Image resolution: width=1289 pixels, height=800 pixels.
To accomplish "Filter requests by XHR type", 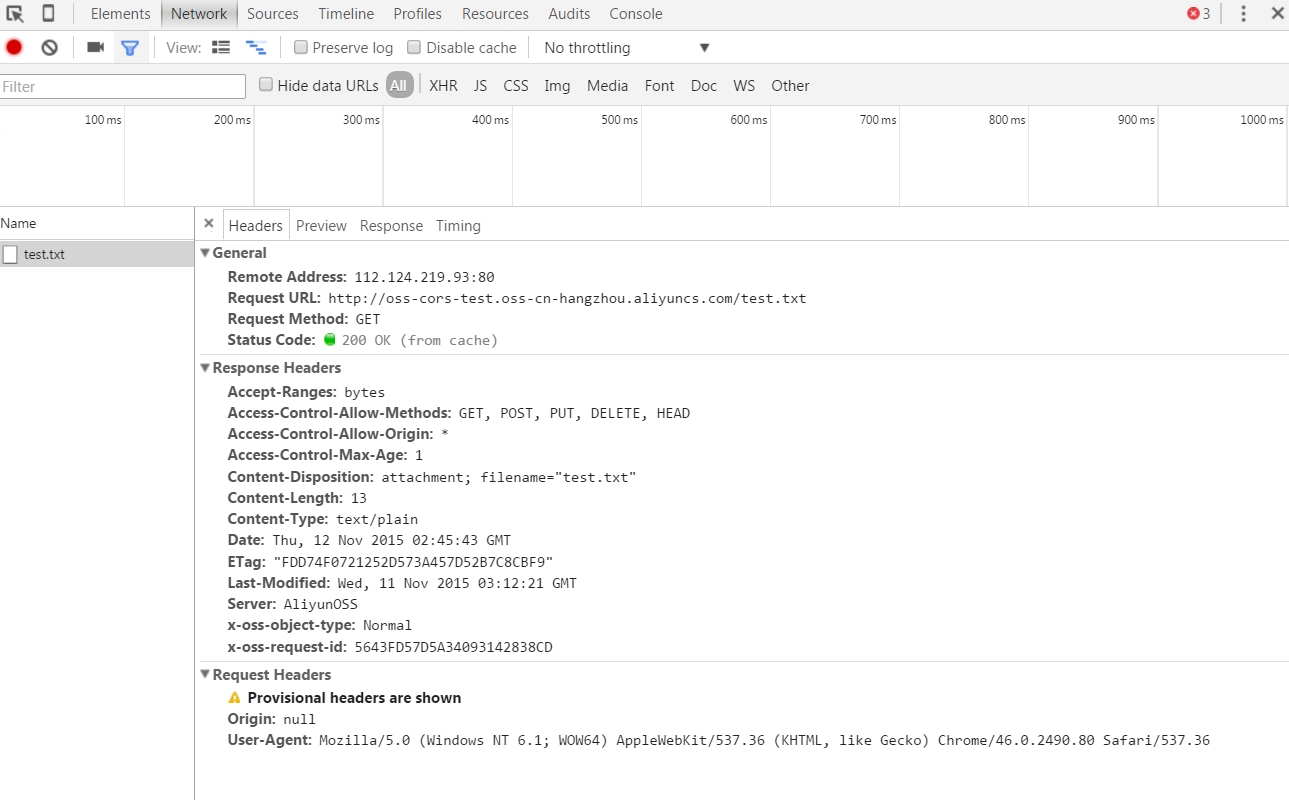I will [x=443, y=86].
